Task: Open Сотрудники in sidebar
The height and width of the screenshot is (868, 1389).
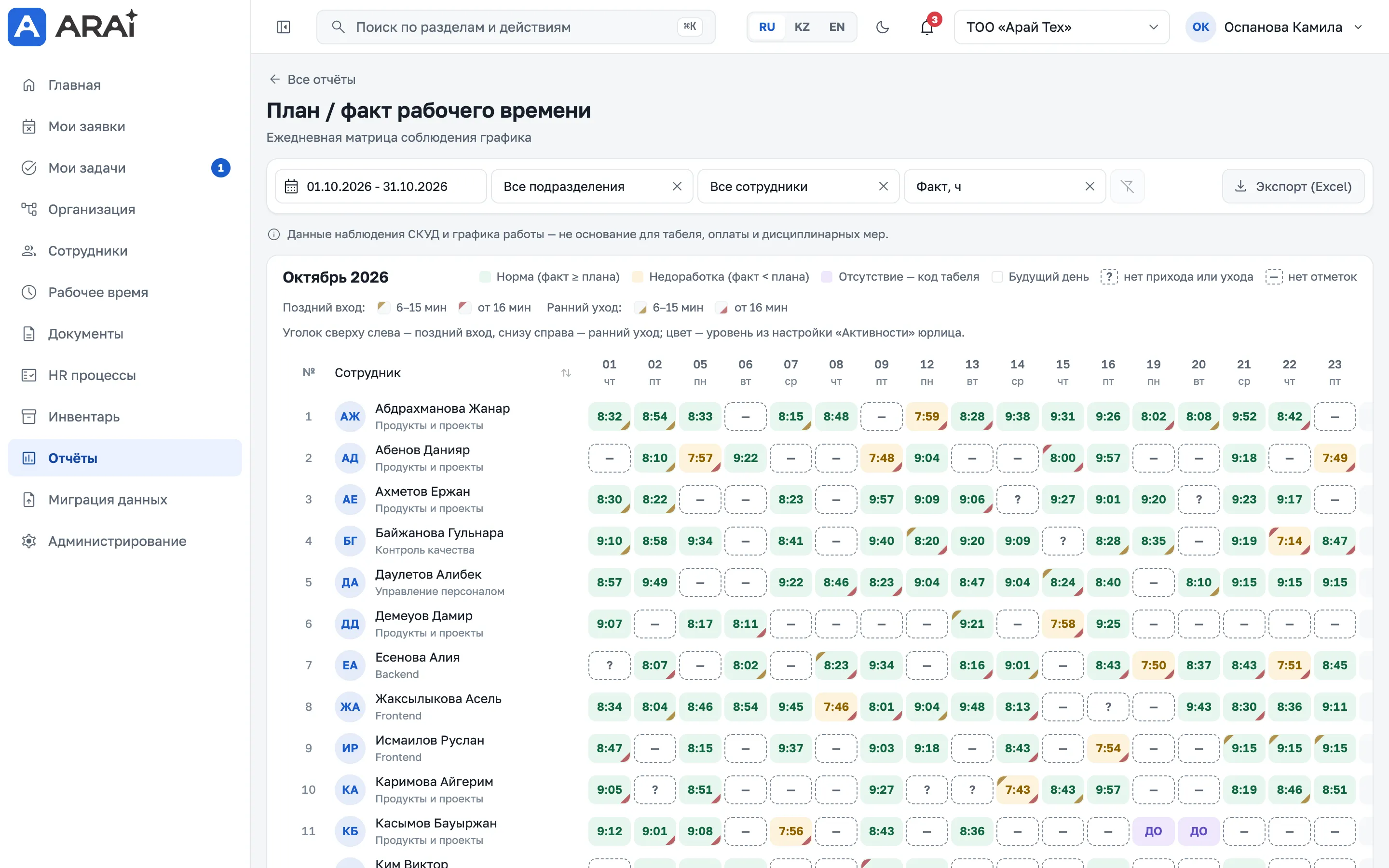Action: pos(124,251)
